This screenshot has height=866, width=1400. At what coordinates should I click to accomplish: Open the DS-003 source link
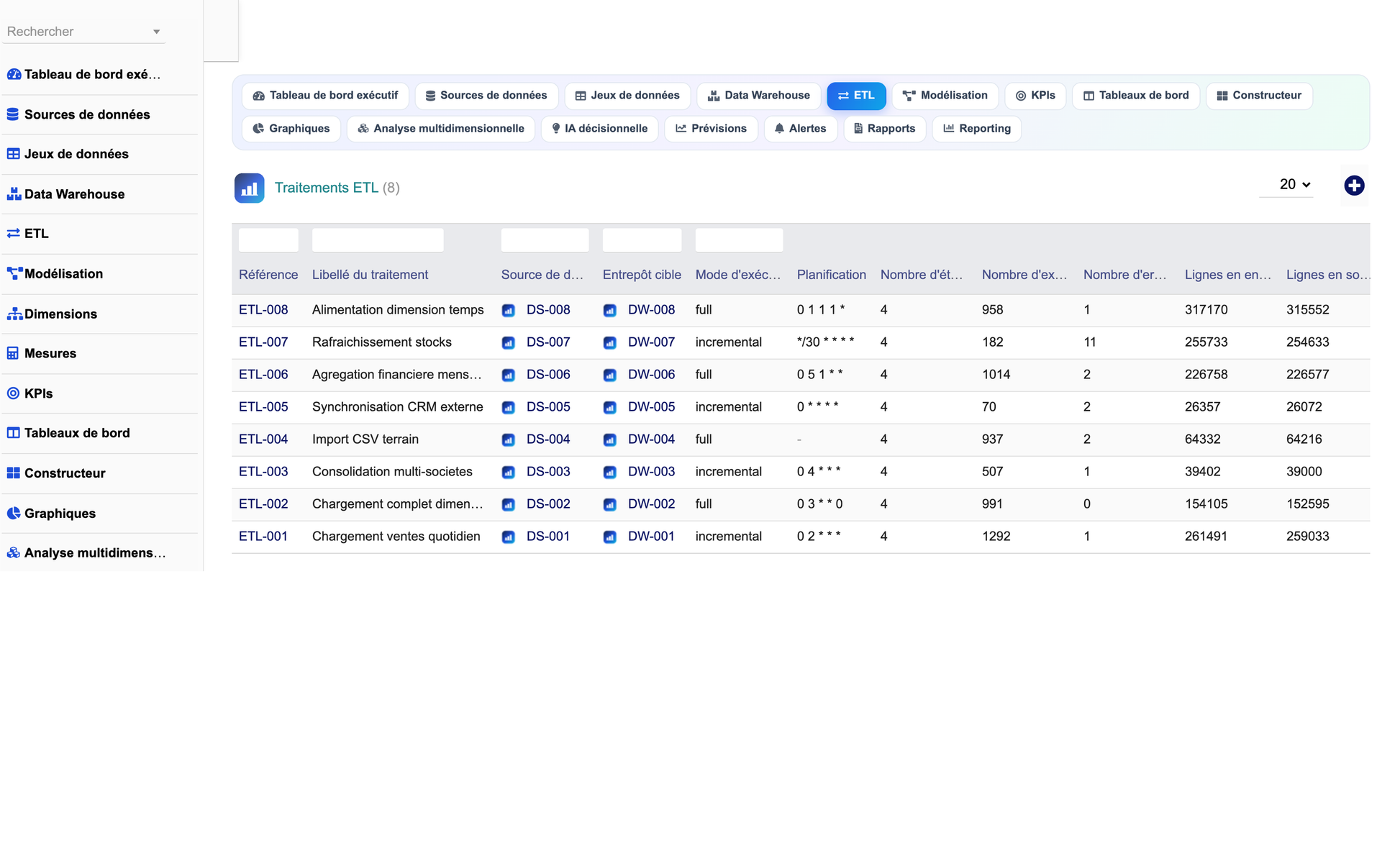(x=548, y=472)
